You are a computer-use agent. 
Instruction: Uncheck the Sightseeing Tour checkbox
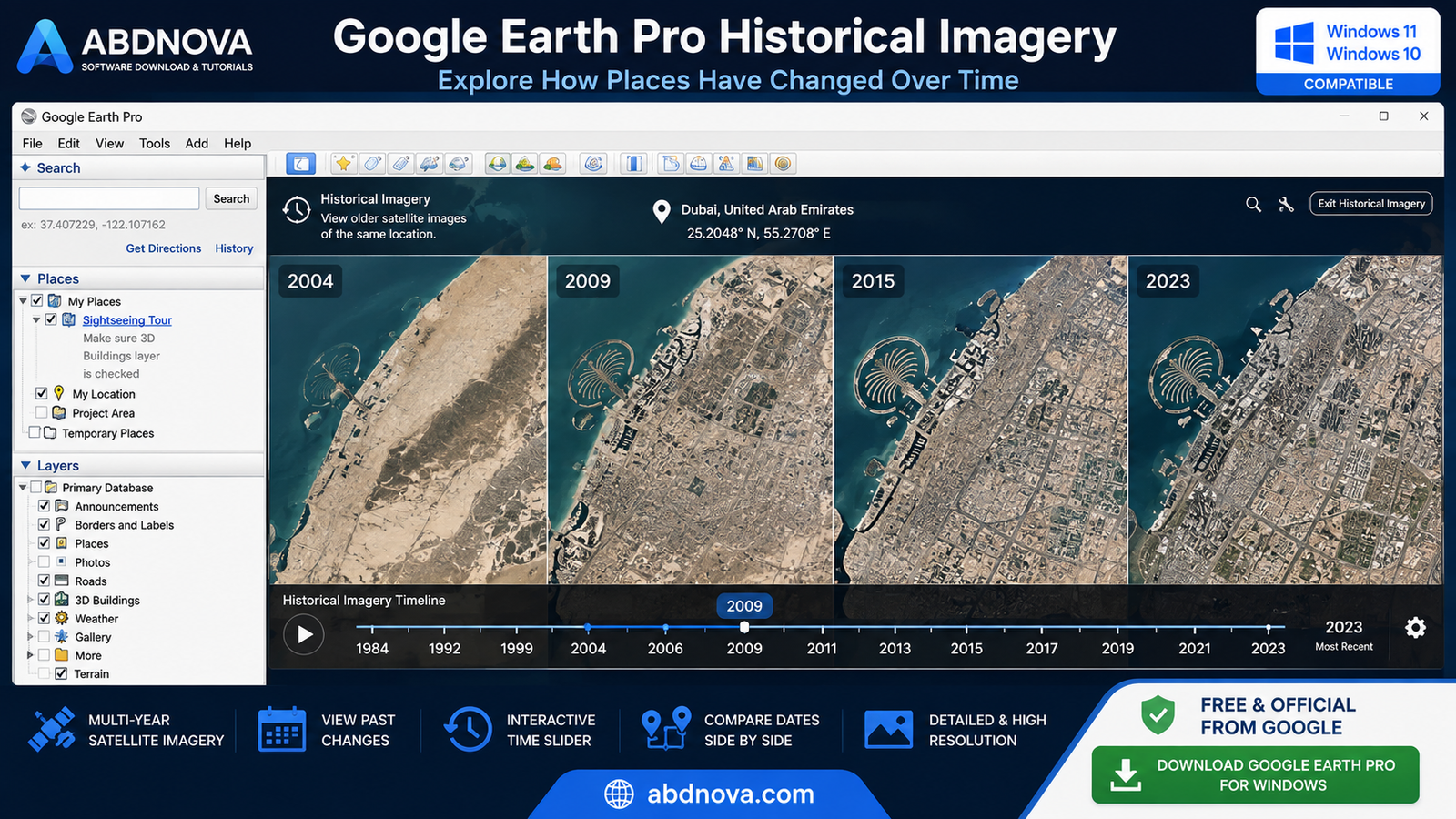52,319
